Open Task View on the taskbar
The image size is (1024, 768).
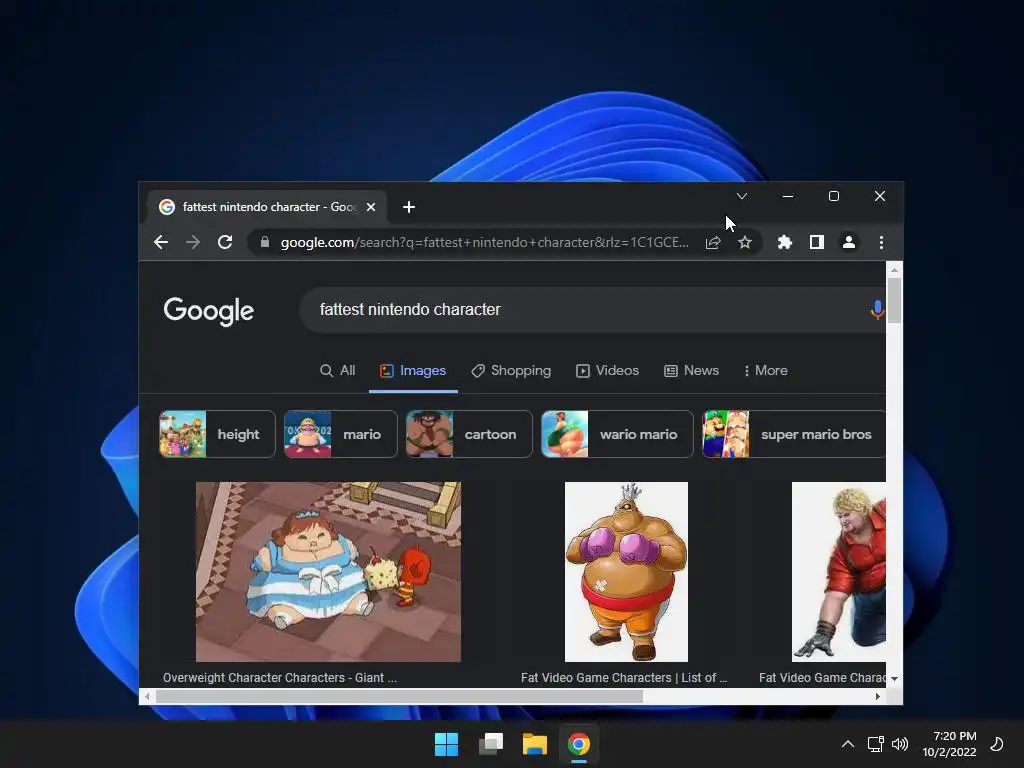tap(490, 744)
